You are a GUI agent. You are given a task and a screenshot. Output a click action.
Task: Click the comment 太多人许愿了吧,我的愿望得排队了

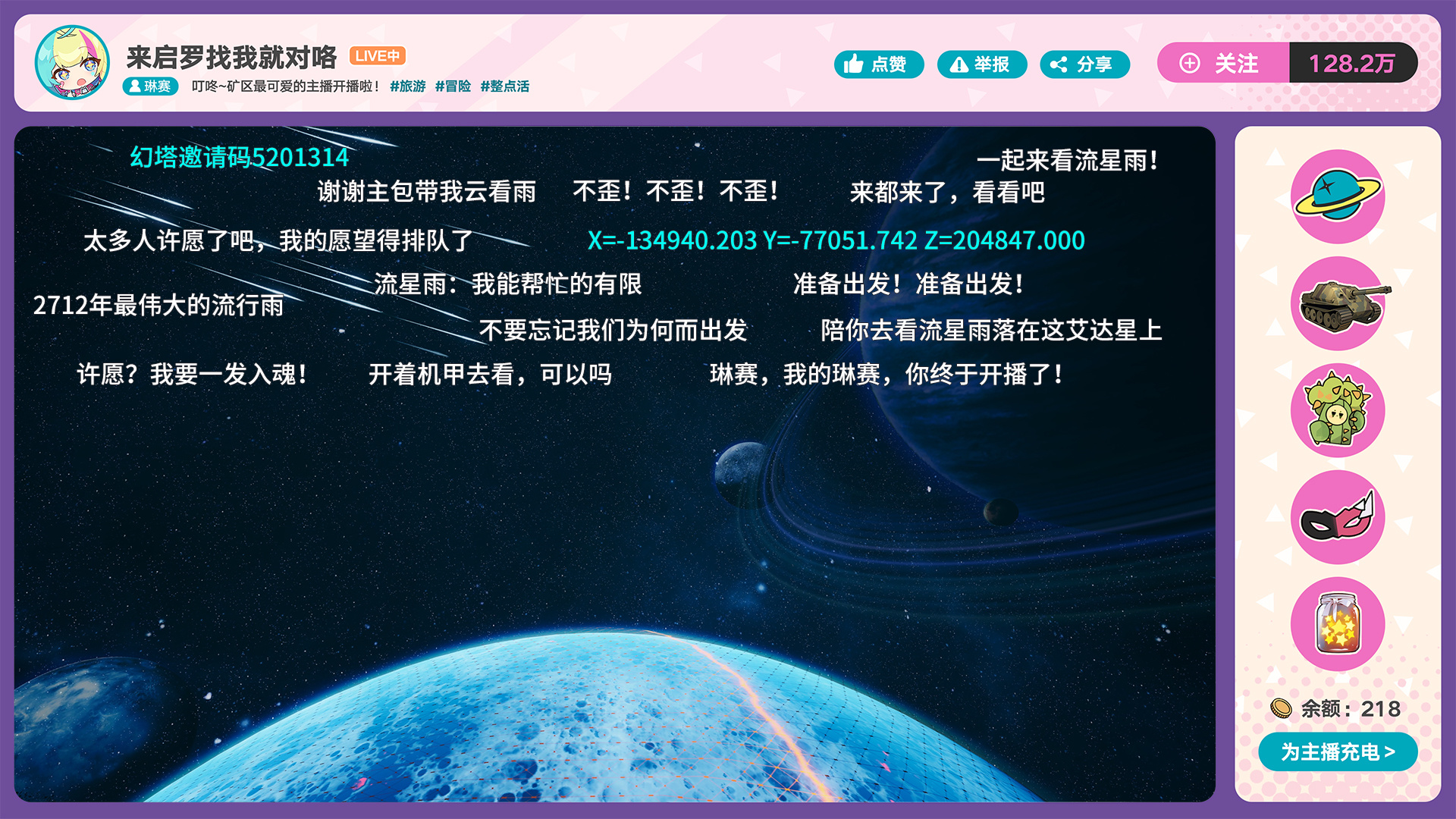click(x=278, y=240)
